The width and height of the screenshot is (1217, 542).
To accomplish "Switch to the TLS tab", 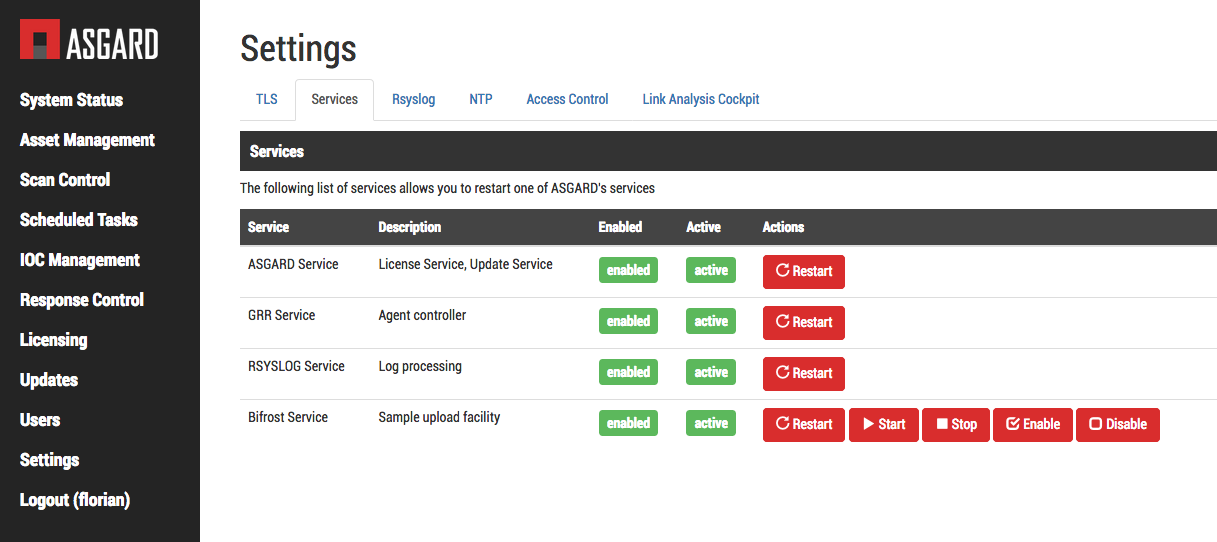I will pos(267,99).
